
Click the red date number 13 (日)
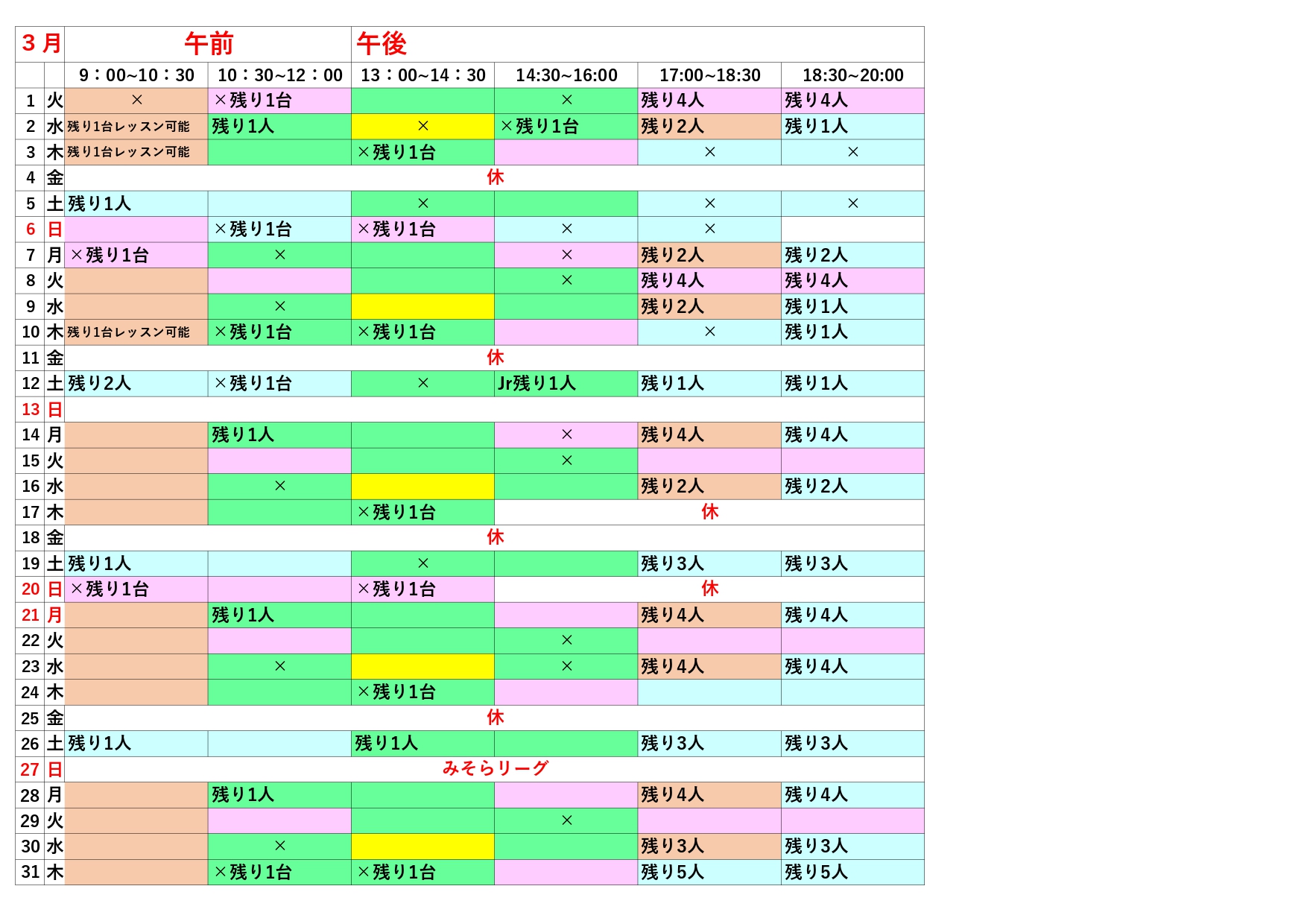coord(31,409)
